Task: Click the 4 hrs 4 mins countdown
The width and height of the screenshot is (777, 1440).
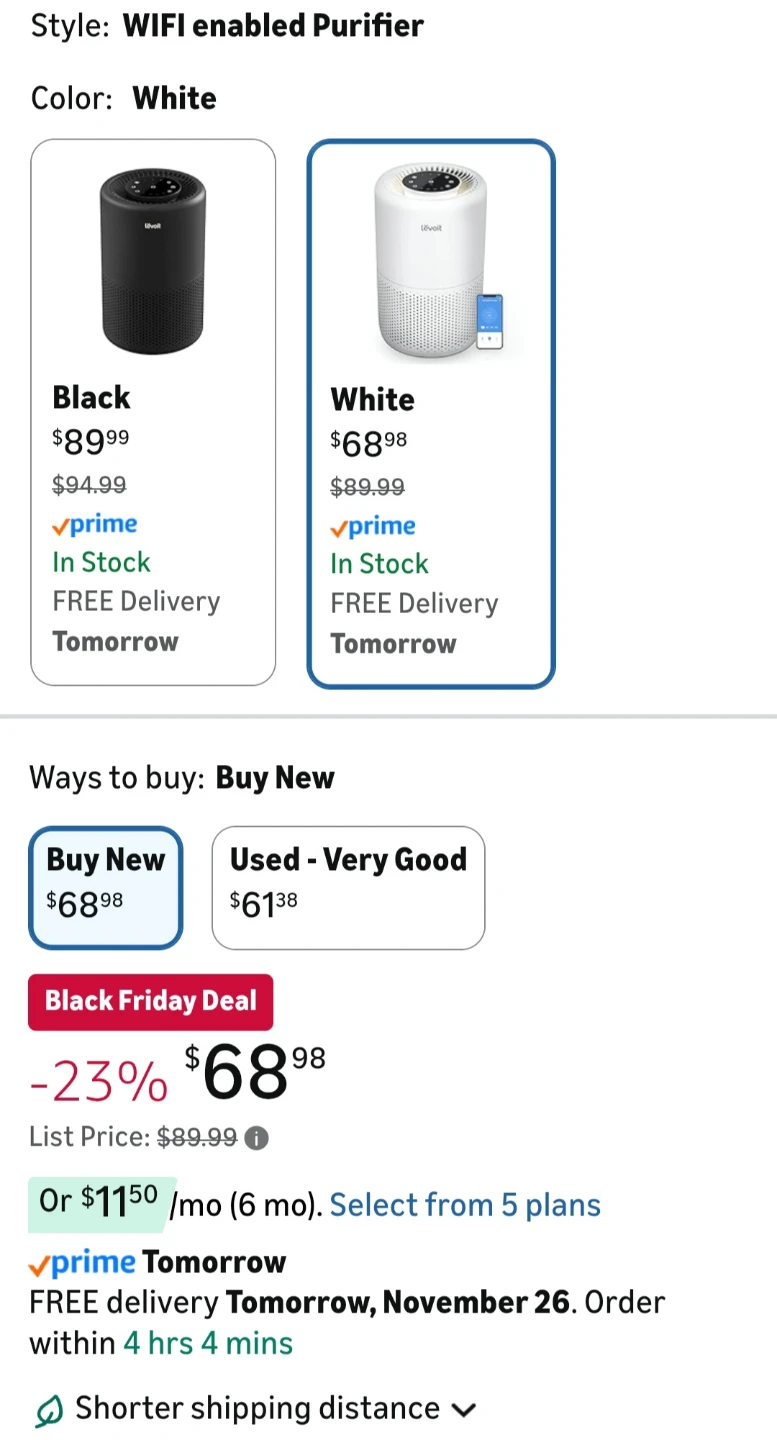Action: coord(208,1343)
